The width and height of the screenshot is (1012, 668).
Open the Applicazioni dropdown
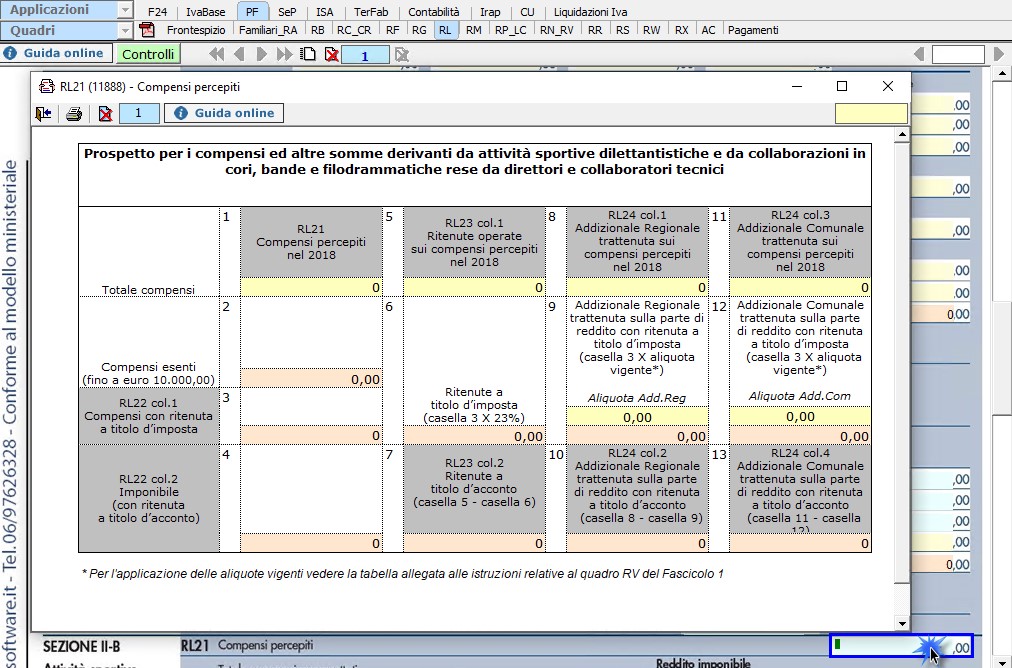(x=126, y=10)
